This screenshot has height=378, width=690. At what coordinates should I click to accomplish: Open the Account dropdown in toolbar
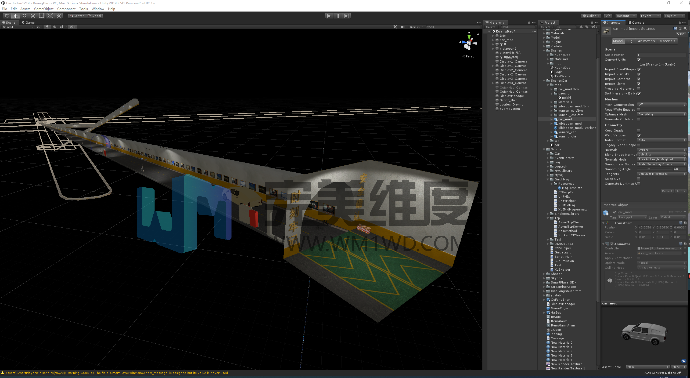click(625, 16)
